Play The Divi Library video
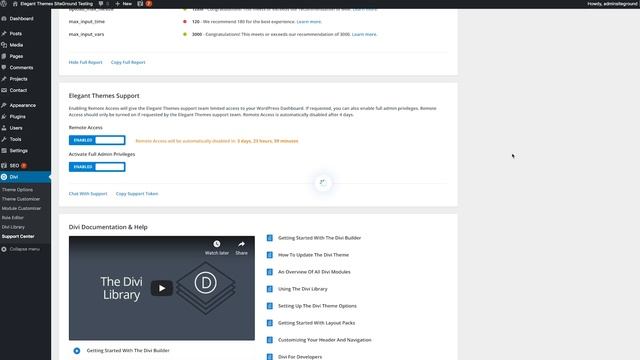 pos(162,288)
